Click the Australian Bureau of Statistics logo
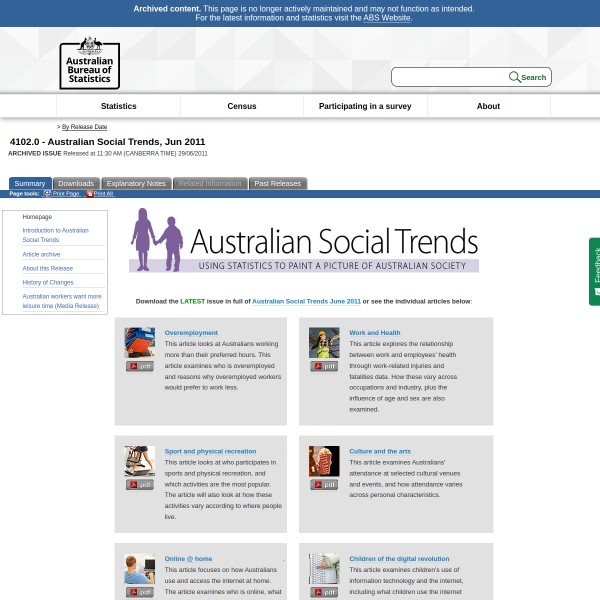This screenshot has height=600, width=600. tap(89, 63)
